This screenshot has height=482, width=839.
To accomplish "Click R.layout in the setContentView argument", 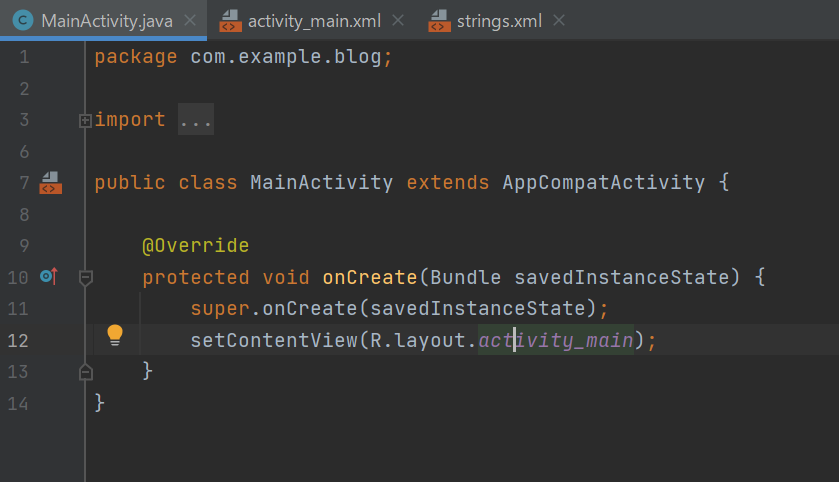I will coord(417,340).
